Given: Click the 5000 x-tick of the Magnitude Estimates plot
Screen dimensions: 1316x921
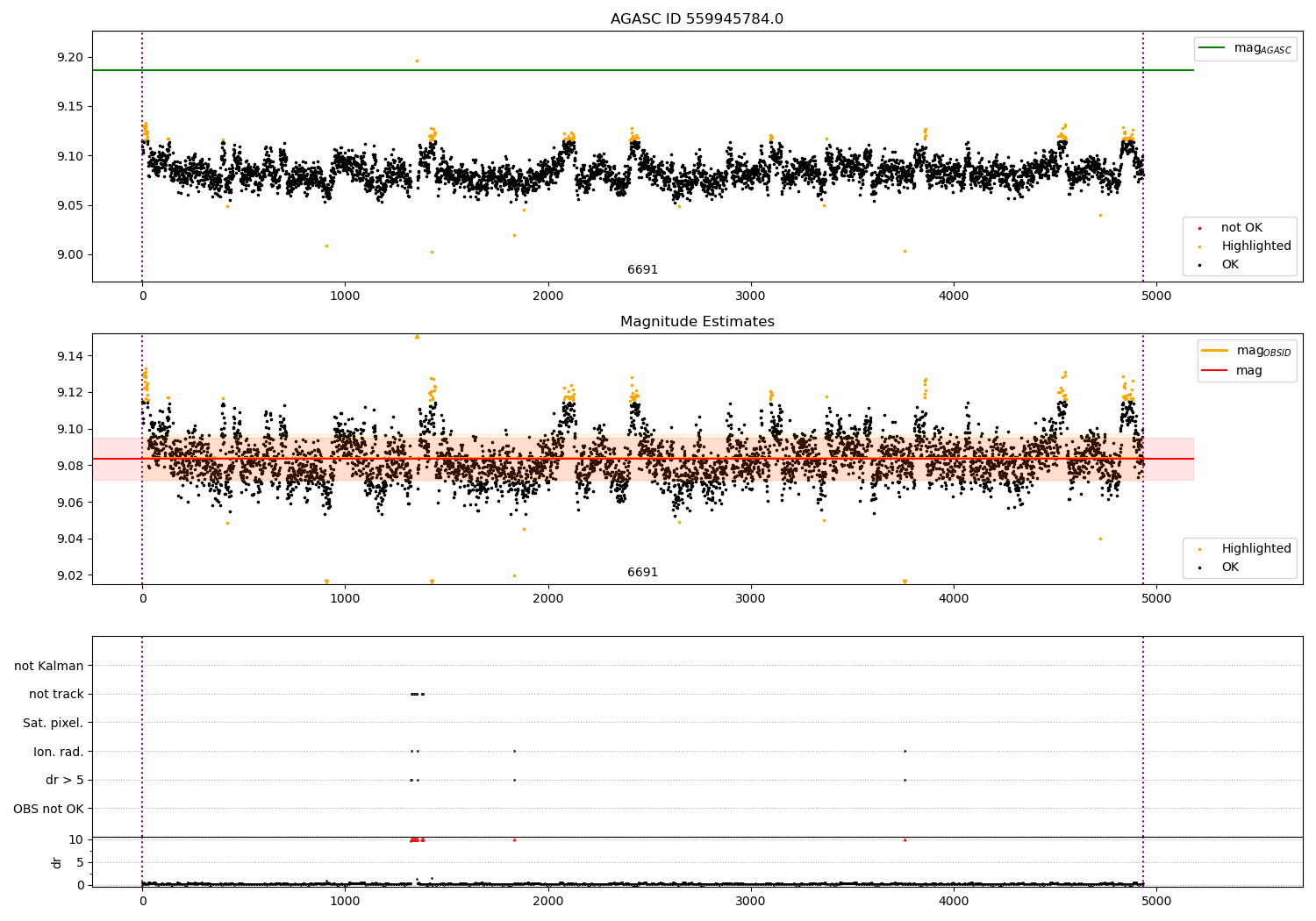Looking at the screenshot, I should point(1156,599).
